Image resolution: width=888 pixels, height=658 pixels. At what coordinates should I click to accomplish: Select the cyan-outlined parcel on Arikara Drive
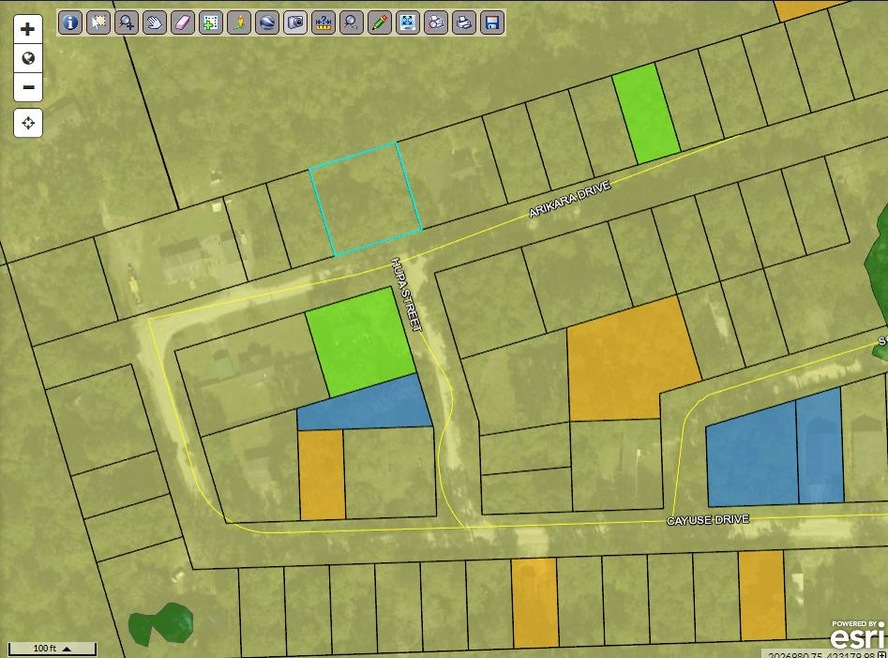[364, 198]
